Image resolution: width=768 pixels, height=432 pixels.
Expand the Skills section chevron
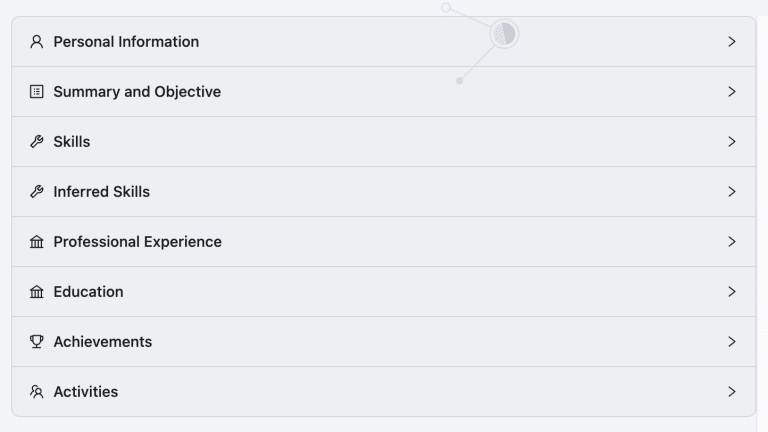pyautogui.click(x=732, y=142)
